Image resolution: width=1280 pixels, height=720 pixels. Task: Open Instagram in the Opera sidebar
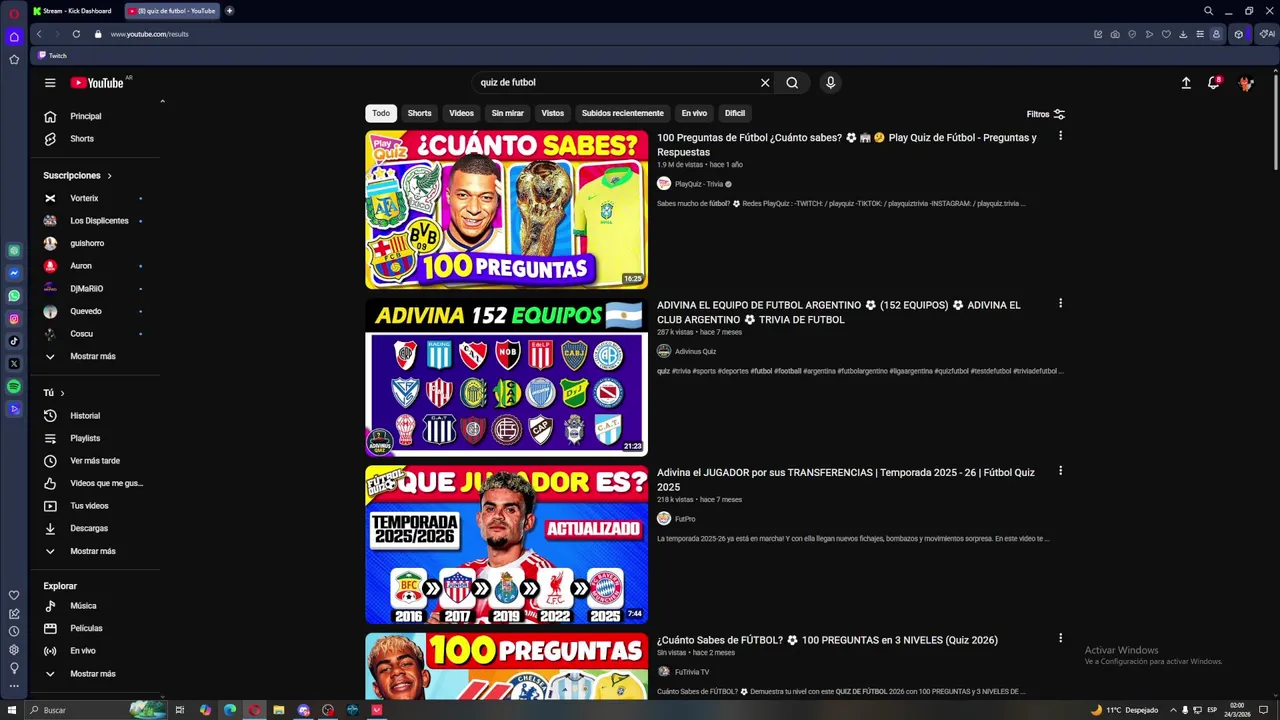(x=14, y=319)
